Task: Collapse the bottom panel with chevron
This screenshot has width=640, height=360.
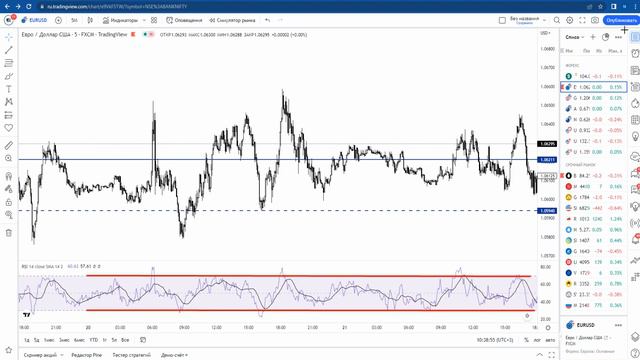Action: pyautogui.click(x=540, y=355)
